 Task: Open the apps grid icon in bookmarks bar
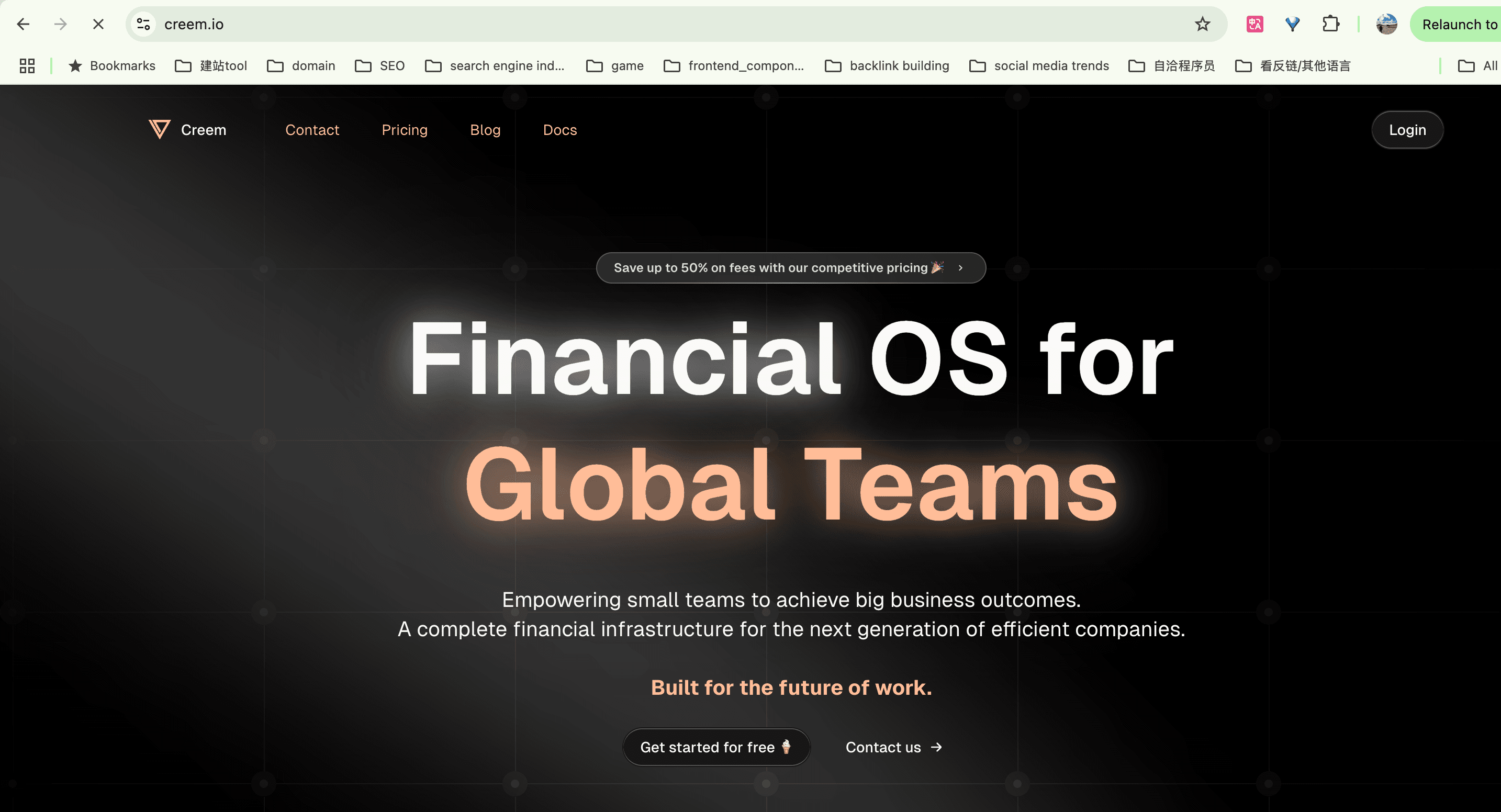click(27, 66)
